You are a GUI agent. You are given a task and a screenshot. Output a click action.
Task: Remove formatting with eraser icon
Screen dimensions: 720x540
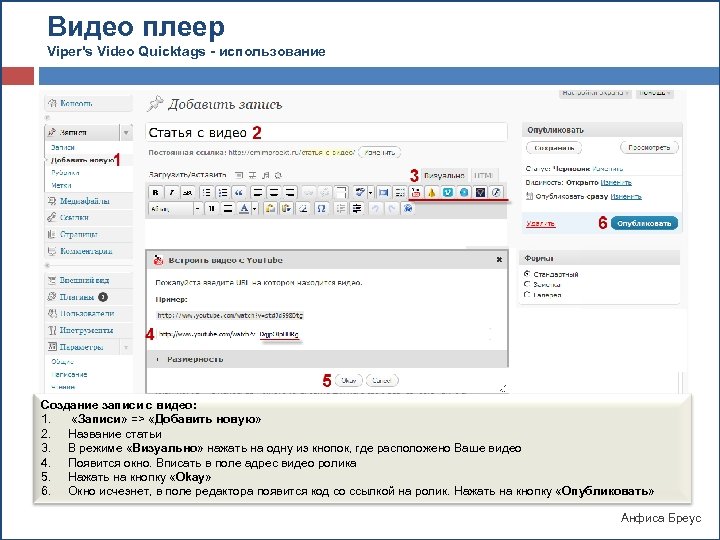303,209
